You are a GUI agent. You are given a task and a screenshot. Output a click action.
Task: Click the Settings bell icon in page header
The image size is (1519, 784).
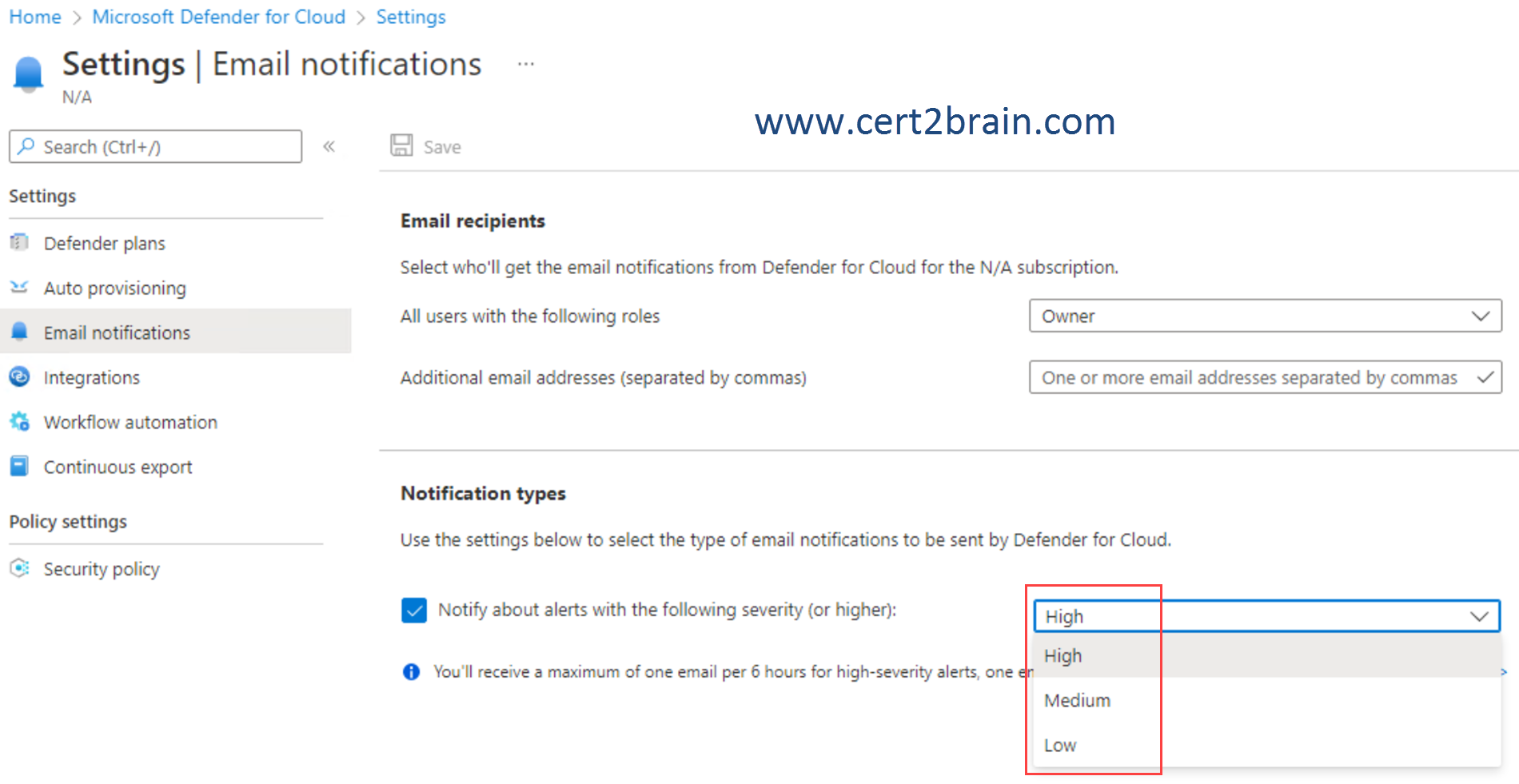click(29, 74)
